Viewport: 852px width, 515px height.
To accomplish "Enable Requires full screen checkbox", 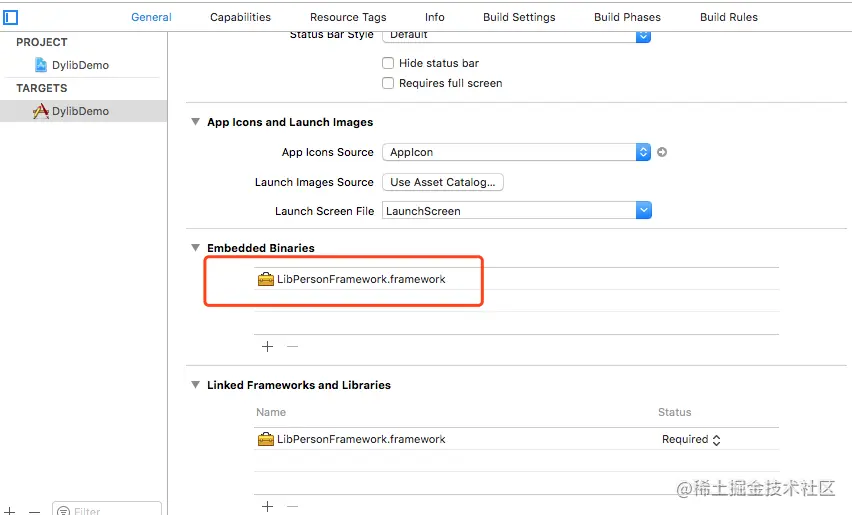I will point(388,83).
